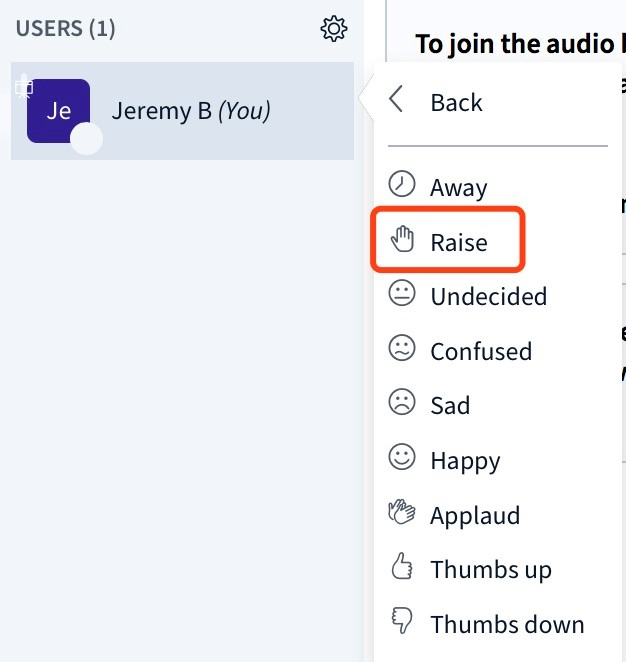Select Jeremy B (You) in users list
This screenshot has width=626, height=662.
click(191, 111)
